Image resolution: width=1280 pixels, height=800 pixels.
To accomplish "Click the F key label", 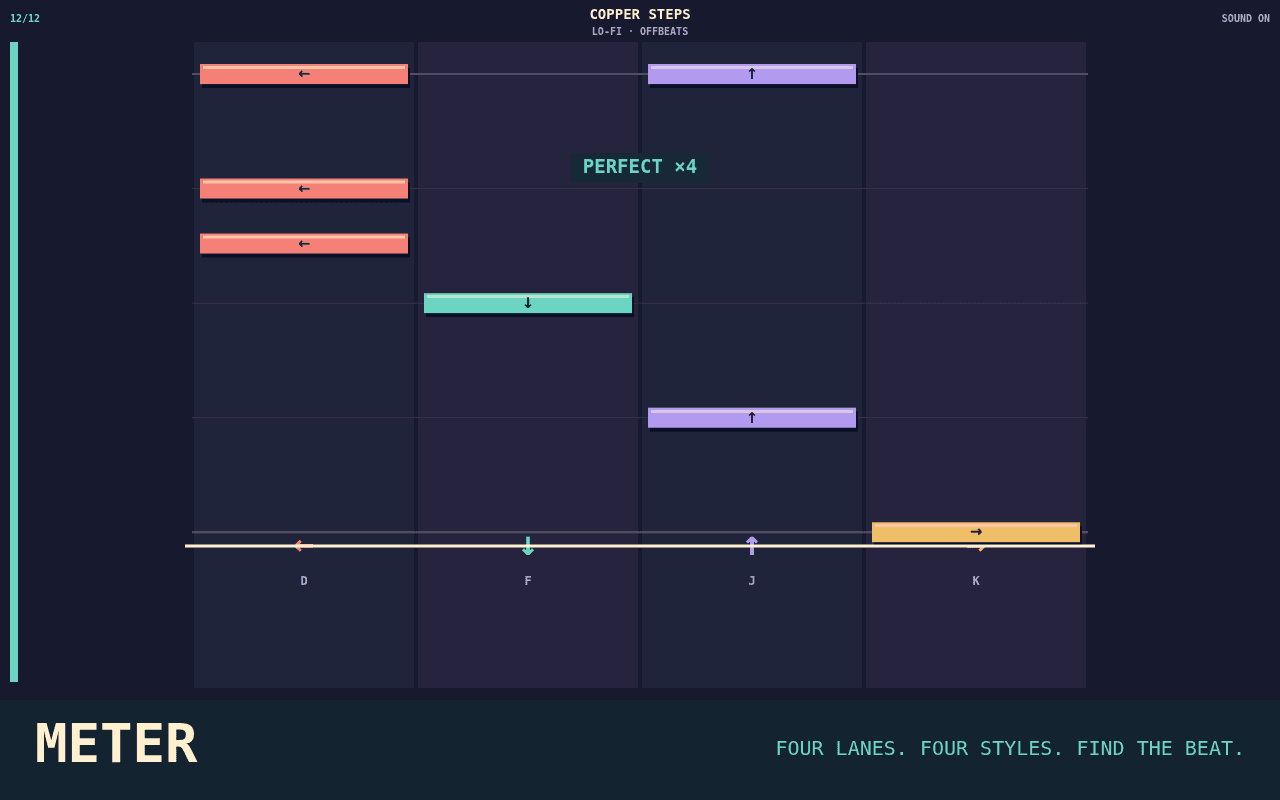I will [528, 581].
